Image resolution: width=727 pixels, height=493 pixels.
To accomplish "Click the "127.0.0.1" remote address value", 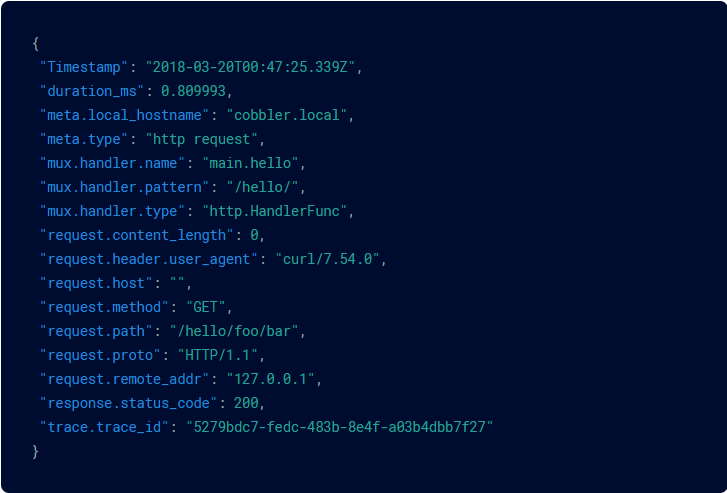I will [270, 379].
